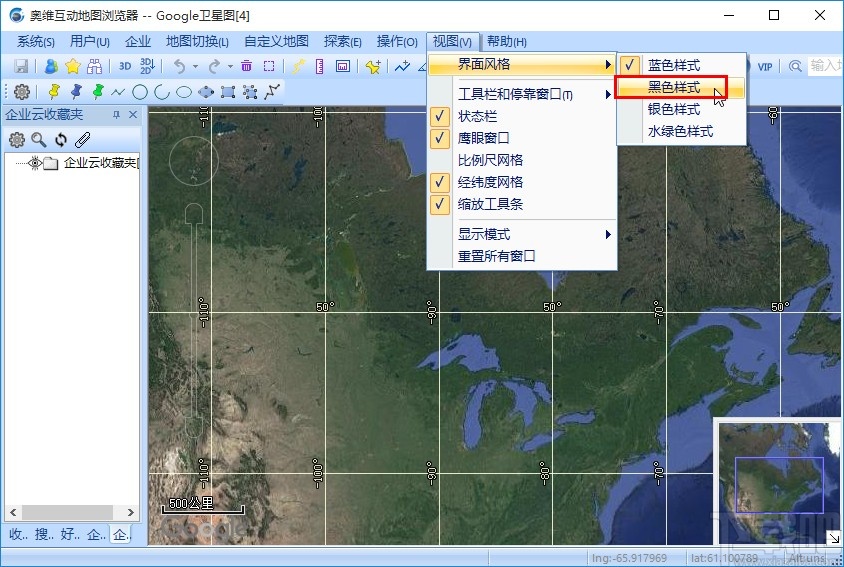Click favorites panel paperclip attachment icon
Screen dimensions: 844x567
82,140
